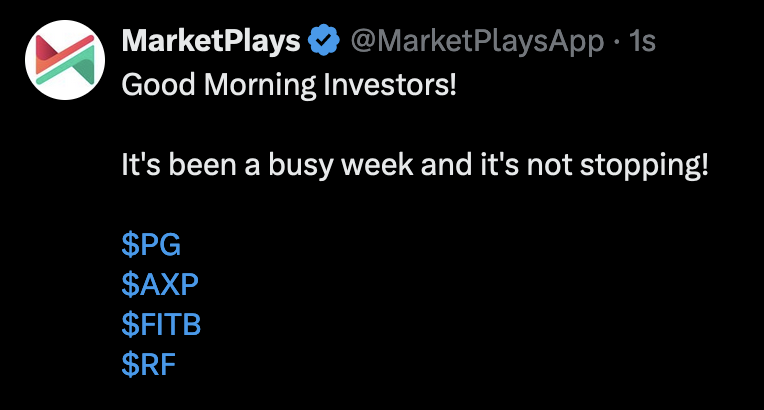Click the 1s tweet timestamp
The width and height of the screenshot is (764, 410).
pos(642,42)
